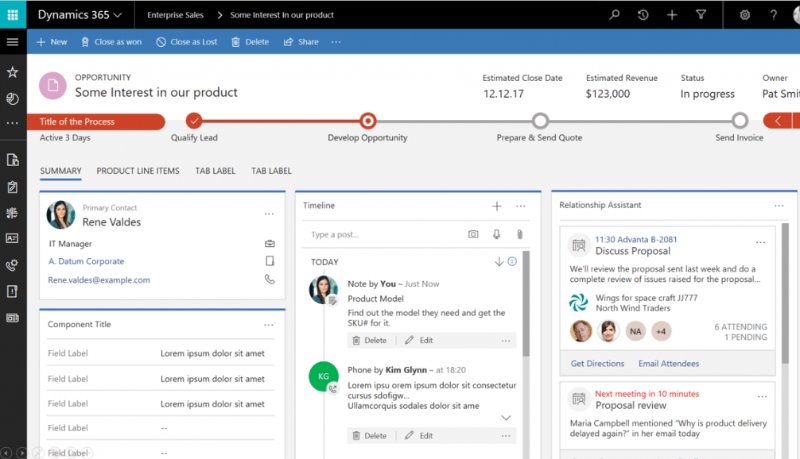This screenshot has width=800, height=459.
Task: Open the exclamation alert sidebar icon
Action: click(12, 291)
